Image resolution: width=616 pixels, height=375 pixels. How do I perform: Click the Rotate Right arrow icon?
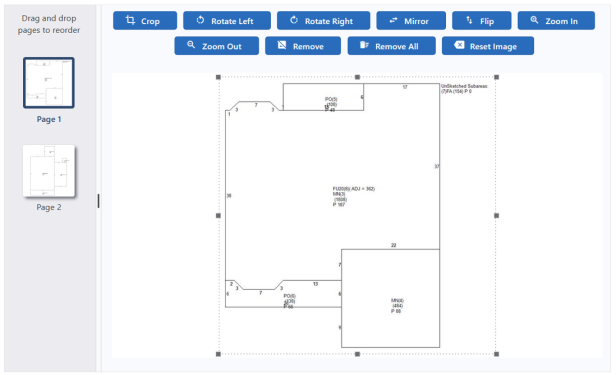pos(294,20)
